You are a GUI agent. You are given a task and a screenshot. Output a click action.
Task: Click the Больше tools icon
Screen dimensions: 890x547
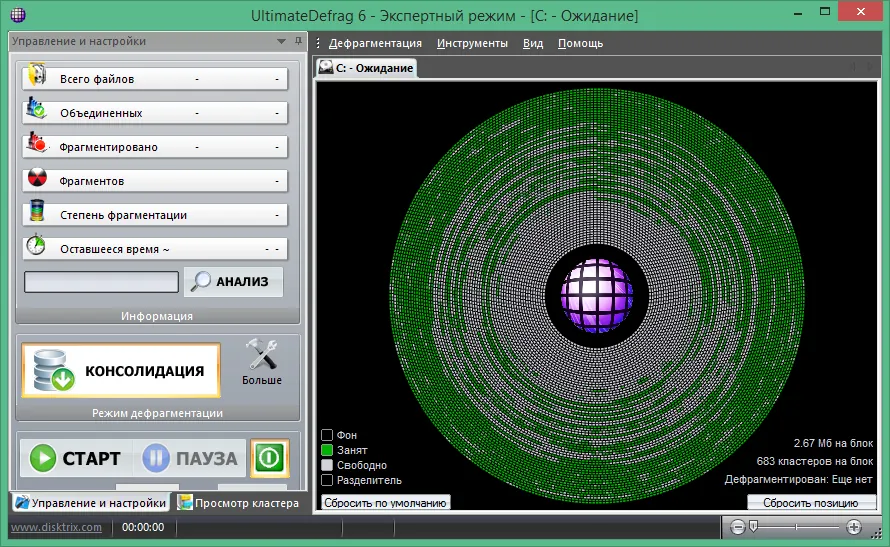tap(262, 354)
